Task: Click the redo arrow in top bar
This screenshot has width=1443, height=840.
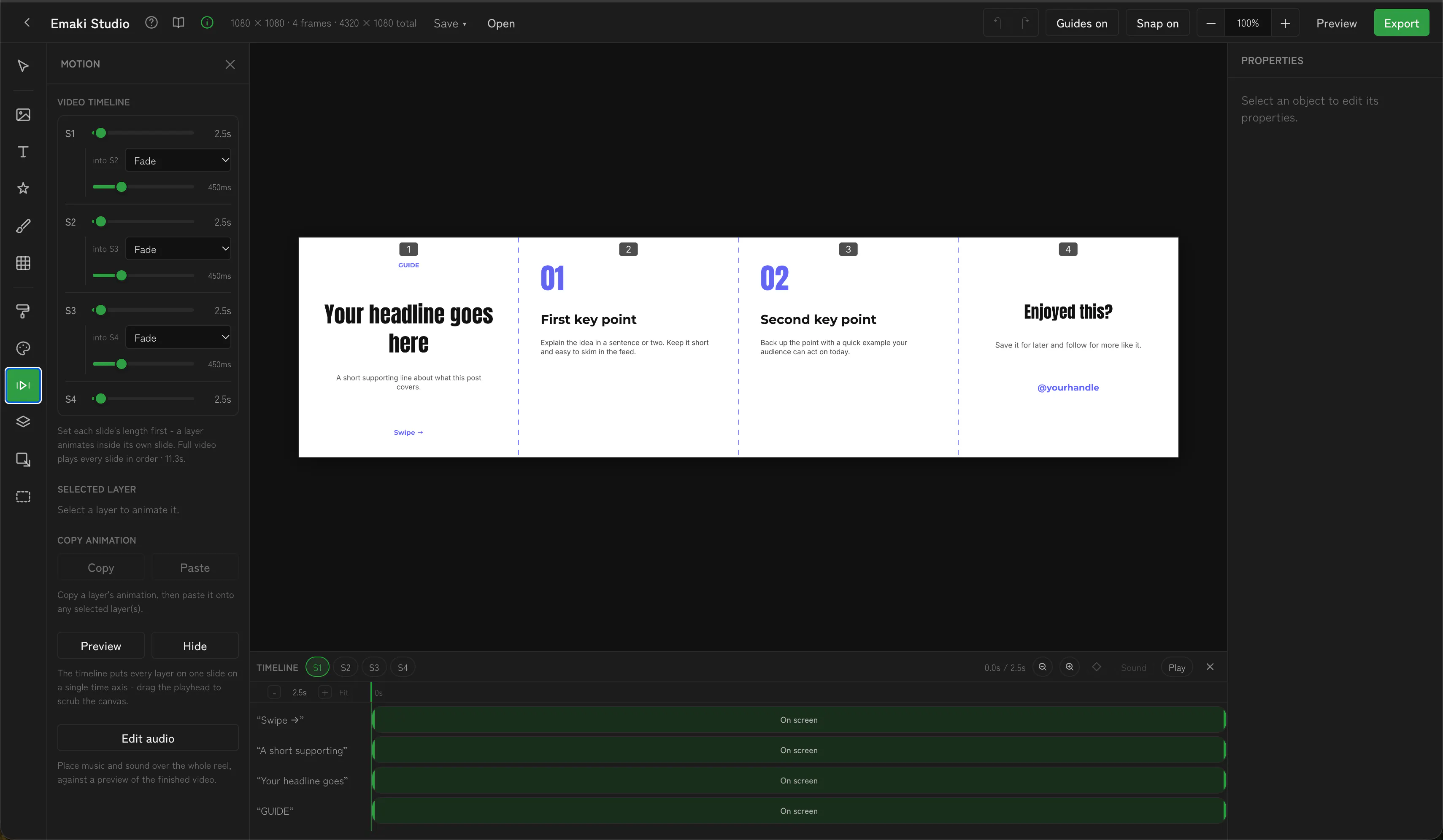Action: click(x=1025, y=23)
